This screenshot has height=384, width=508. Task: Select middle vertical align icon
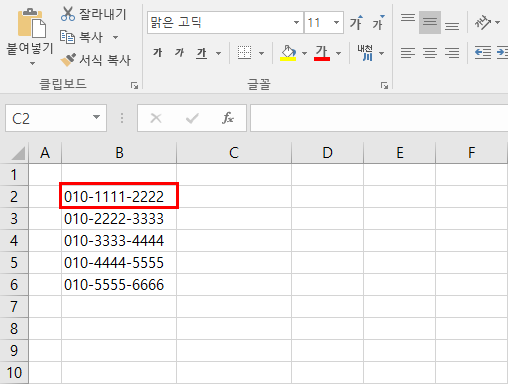pyautogui.click(x=430, y=22)
